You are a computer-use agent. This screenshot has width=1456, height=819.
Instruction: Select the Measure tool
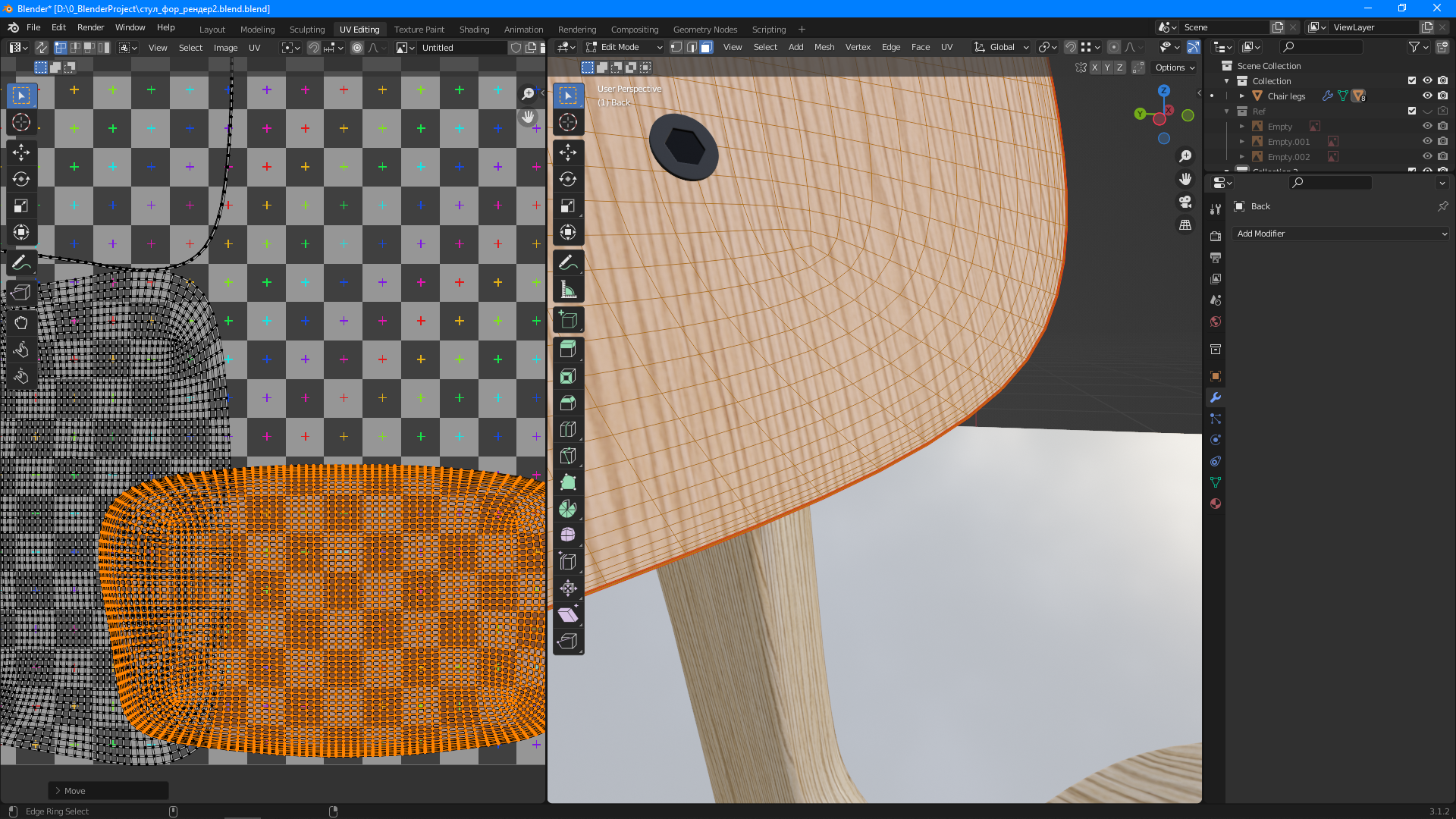[x=568, y=290]
